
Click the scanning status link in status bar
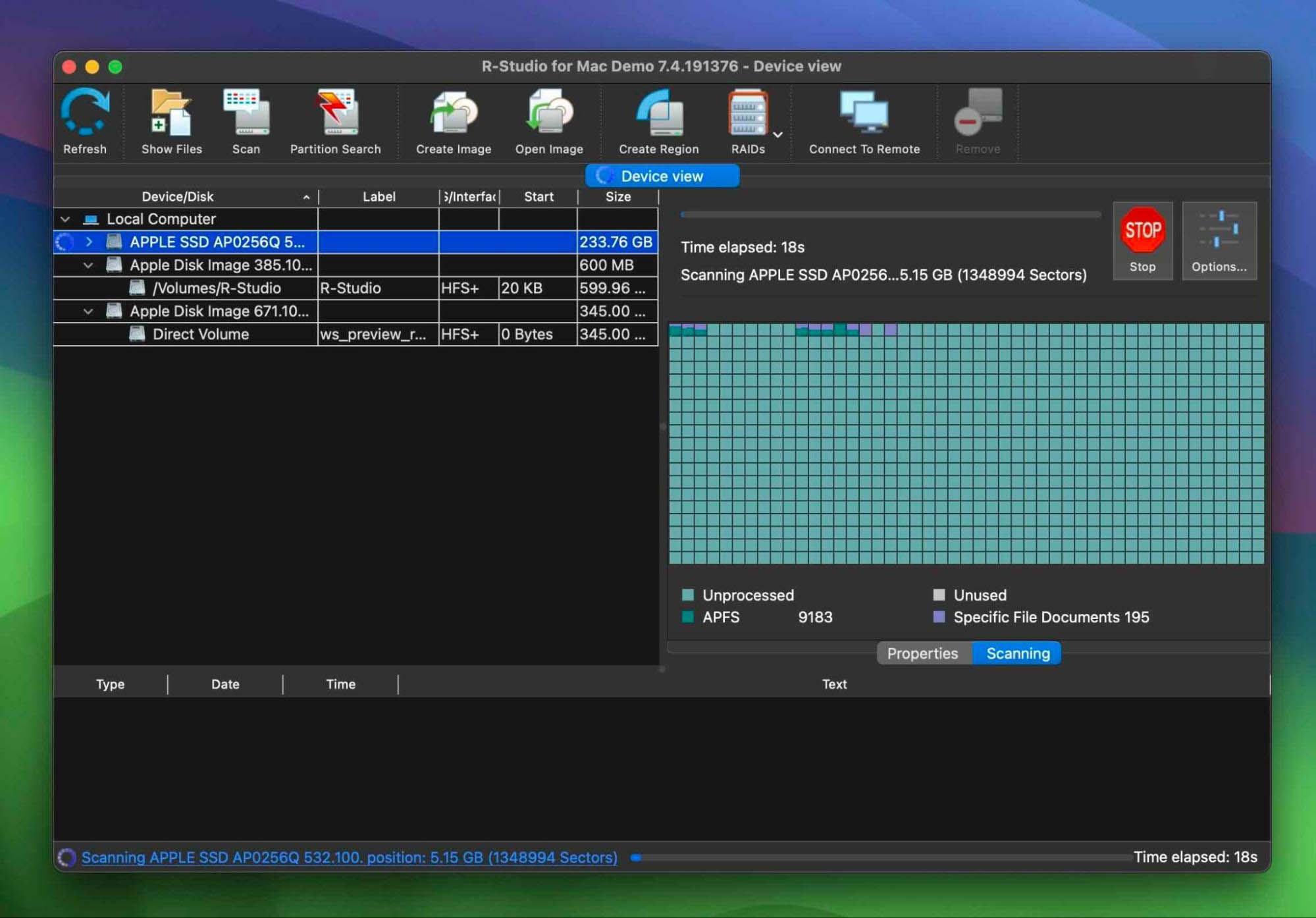click(350, 857)
